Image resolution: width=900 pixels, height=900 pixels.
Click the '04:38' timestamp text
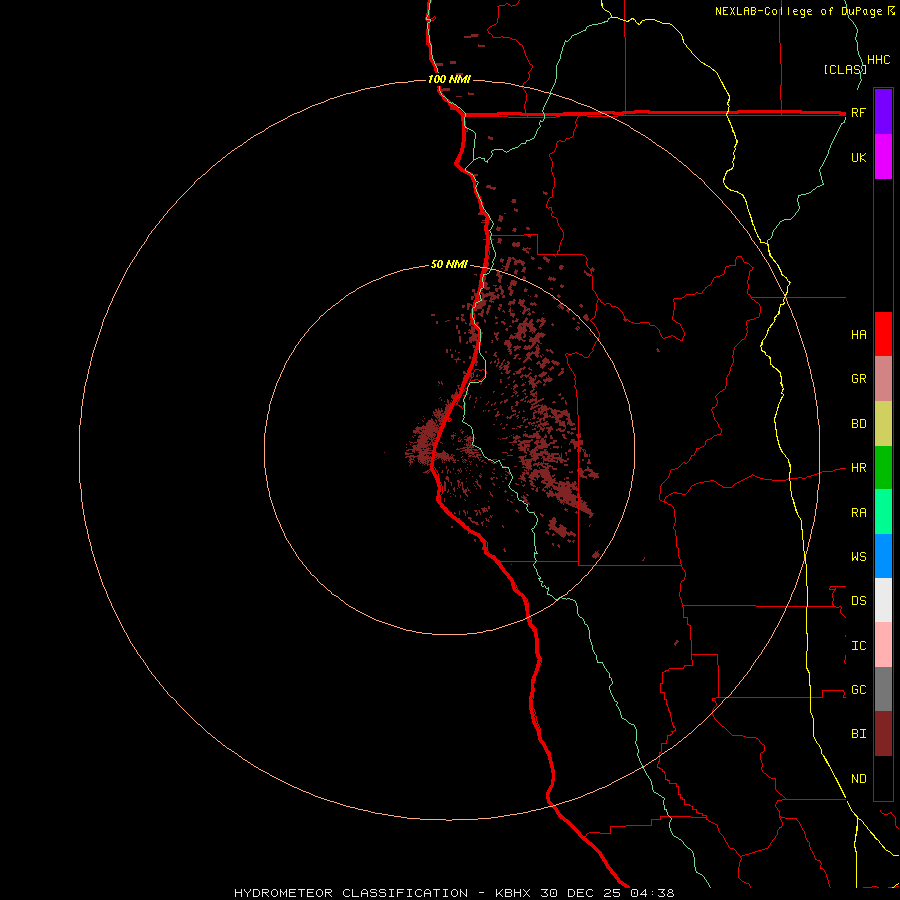click(653, 893)
